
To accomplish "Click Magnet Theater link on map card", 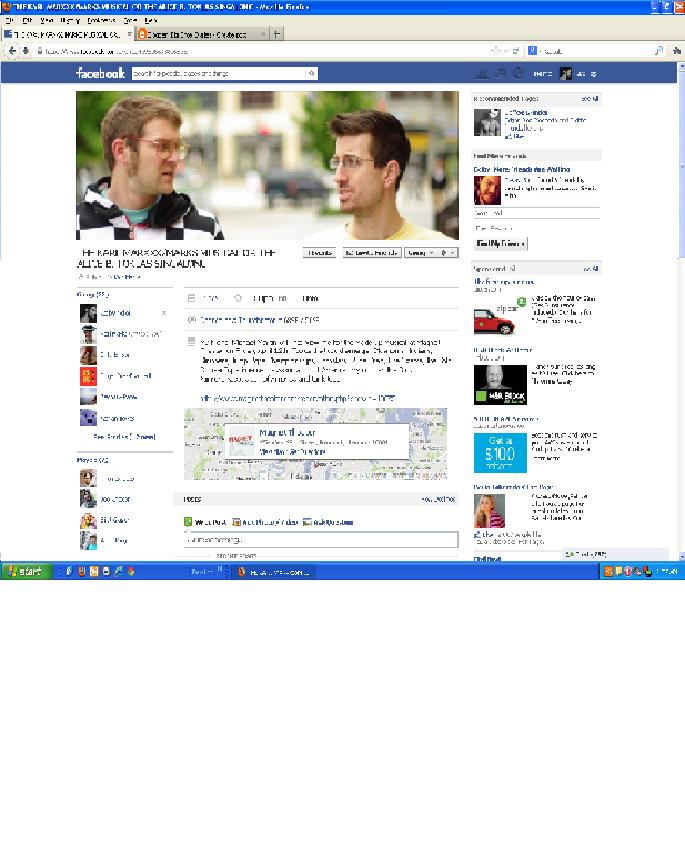I will (287, 433).
